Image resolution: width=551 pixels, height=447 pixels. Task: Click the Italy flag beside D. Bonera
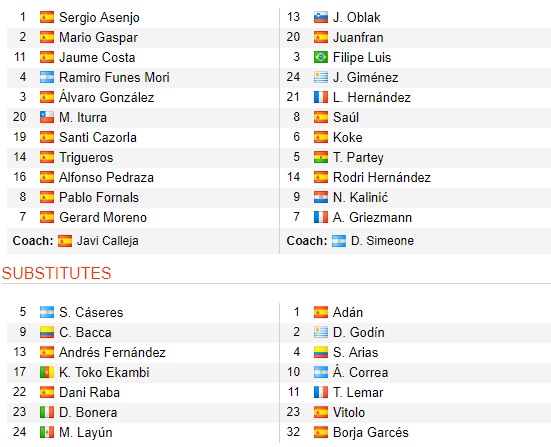[47, 413]
